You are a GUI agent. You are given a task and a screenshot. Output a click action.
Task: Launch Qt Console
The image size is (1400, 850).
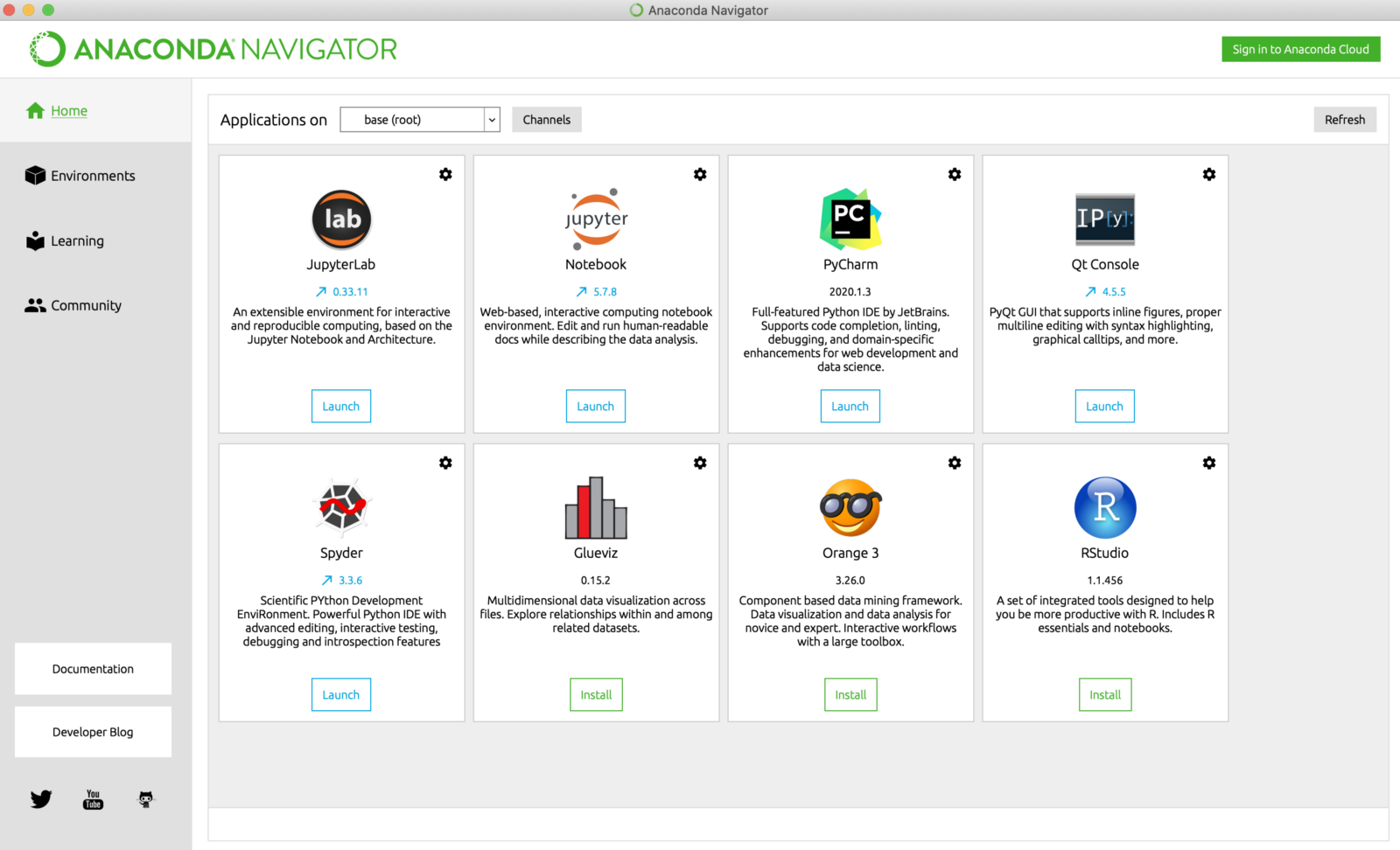[x=1105, y=407]
